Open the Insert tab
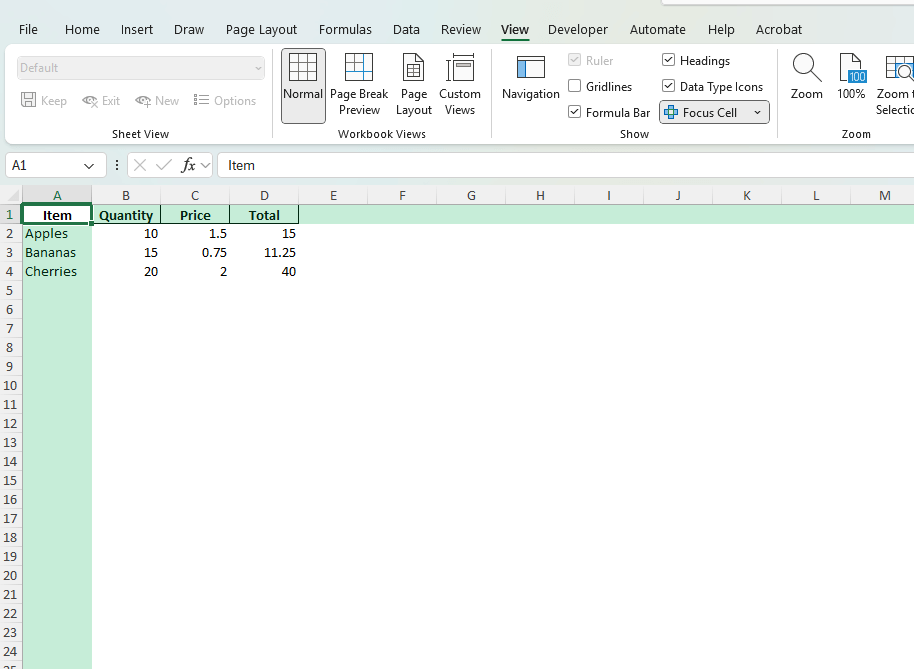This screenshot has height=669, width=914. 136,30
